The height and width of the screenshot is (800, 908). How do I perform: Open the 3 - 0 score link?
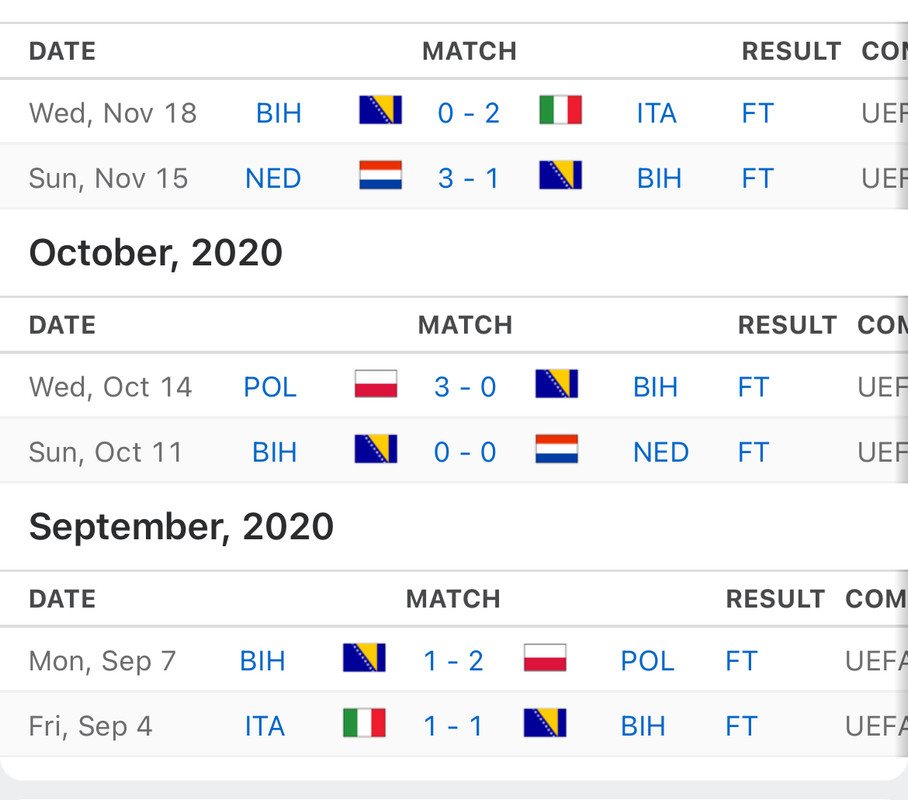pos(465,387)
